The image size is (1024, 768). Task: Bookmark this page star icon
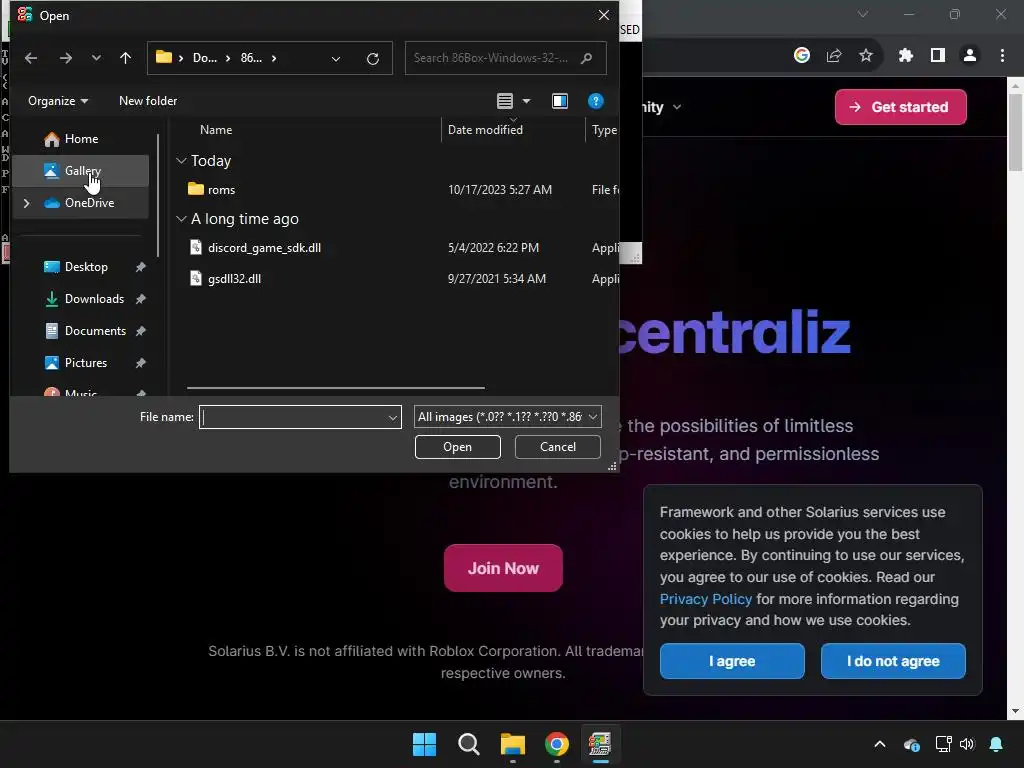pyautogui.click(x=866, y=56)
